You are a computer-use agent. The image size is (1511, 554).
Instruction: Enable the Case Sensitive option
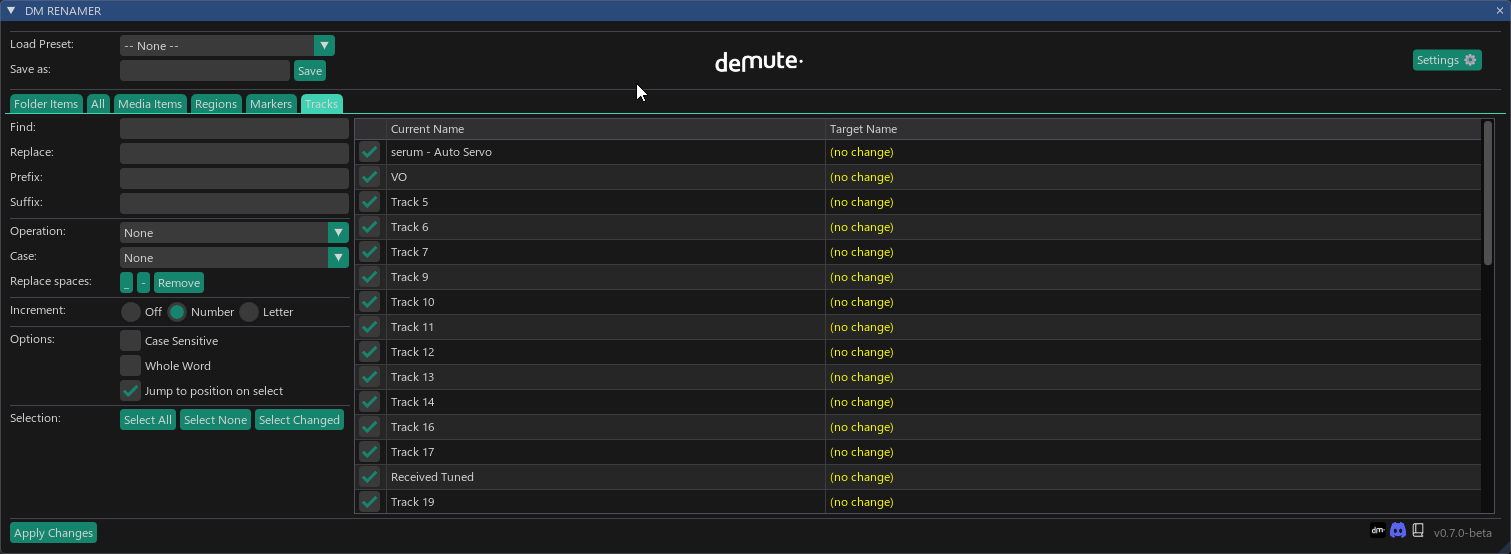pyautogui.click(x=130, y=341)
